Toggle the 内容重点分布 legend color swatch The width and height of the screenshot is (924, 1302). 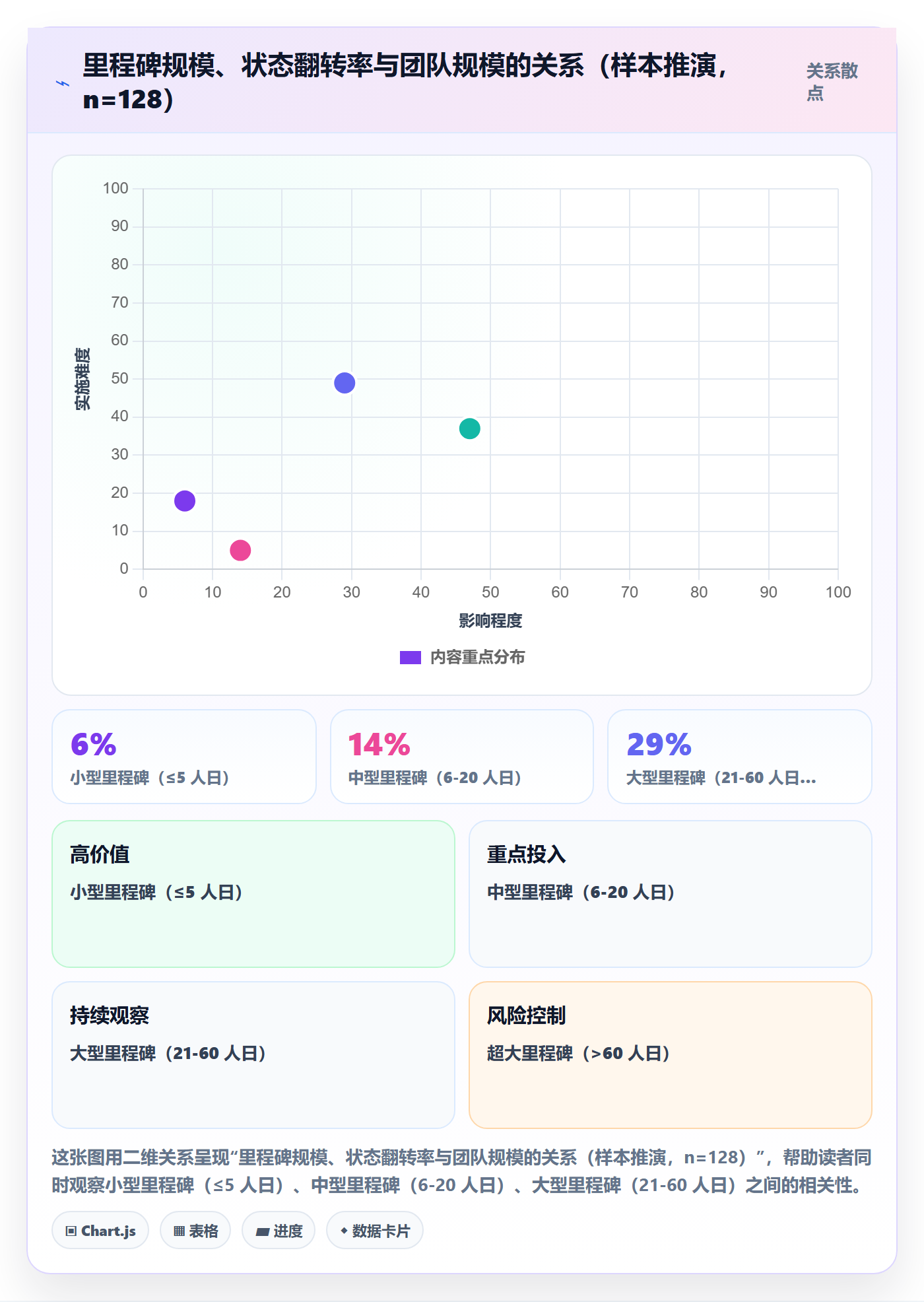[410, 658]
